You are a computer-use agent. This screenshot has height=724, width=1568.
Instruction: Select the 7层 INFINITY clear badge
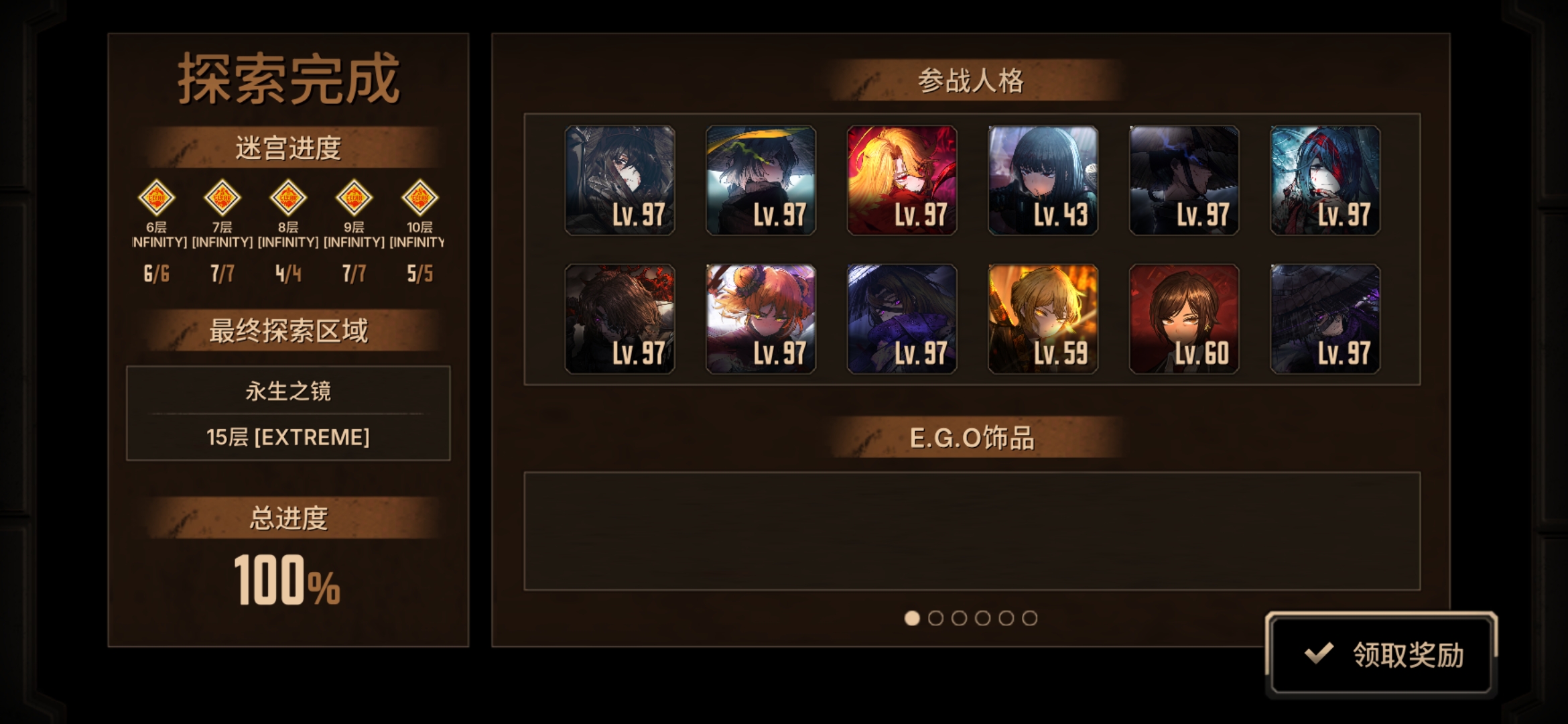coord(222,198)
